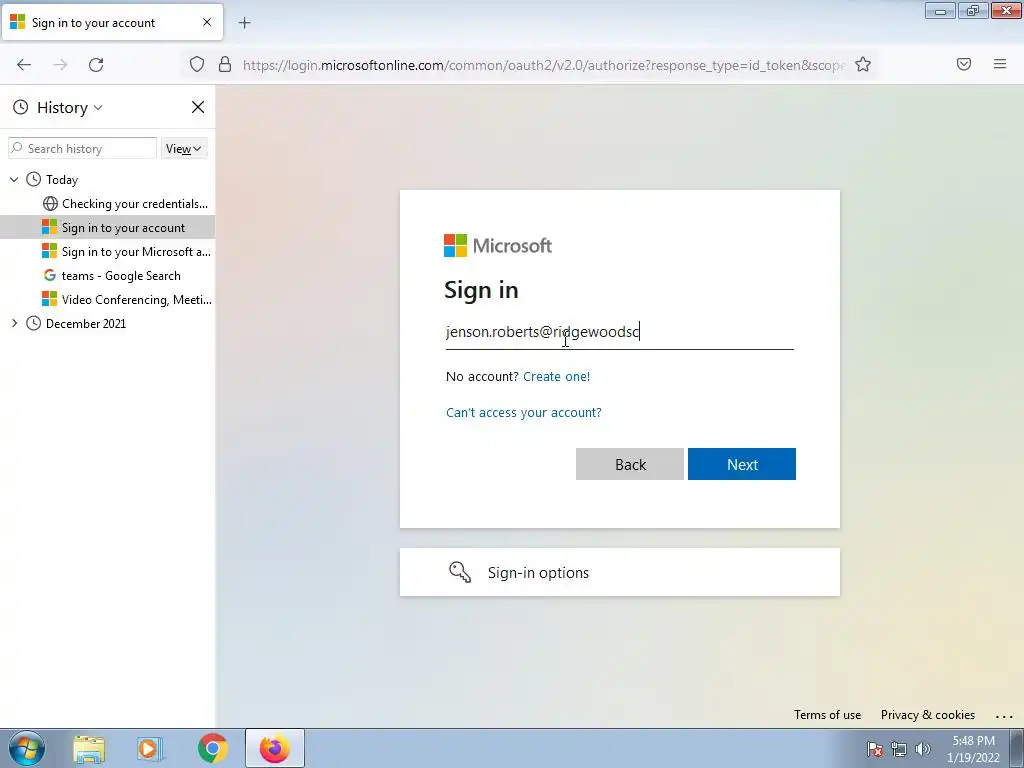Open the Windows Start menu orb
The height and width of the screenshot is (768, 1024).
27,748
